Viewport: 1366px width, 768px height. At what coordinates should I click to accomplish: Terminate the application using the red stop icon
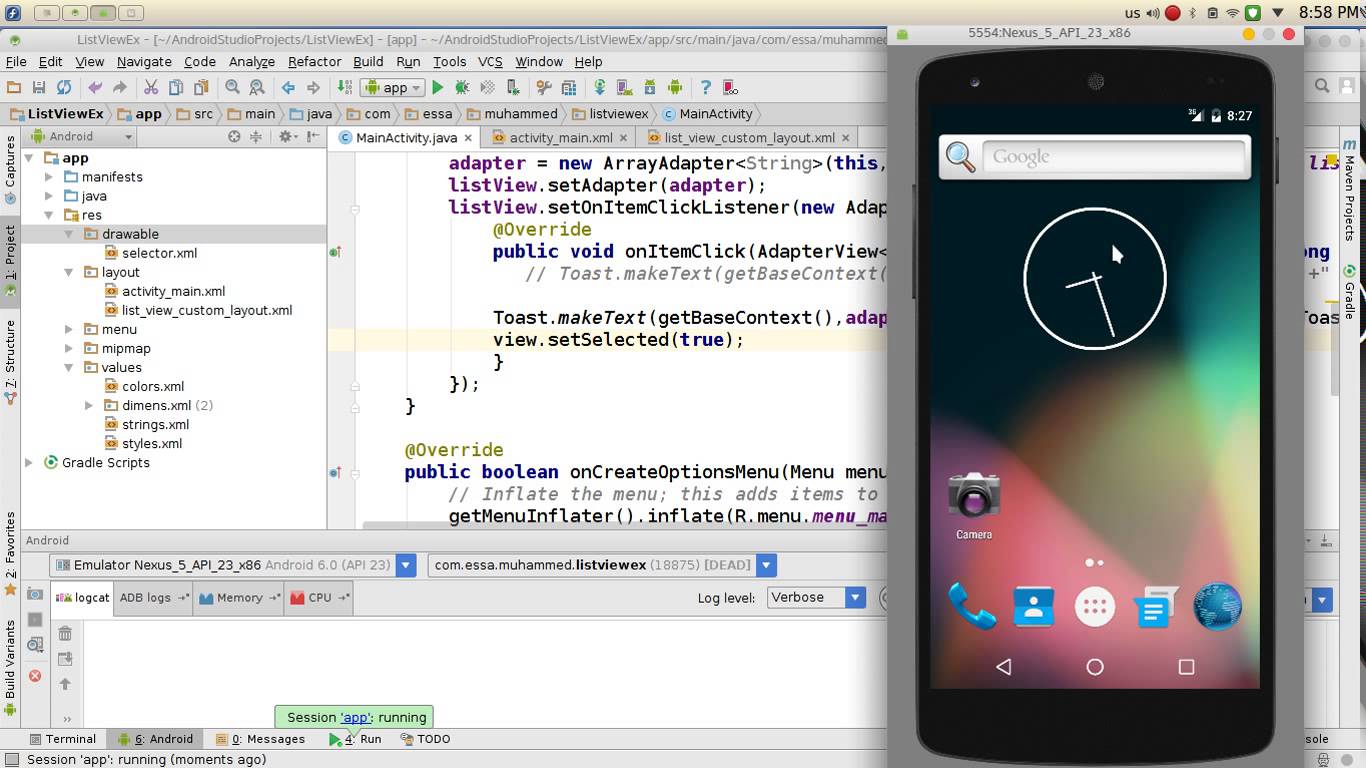pos(34,676)
